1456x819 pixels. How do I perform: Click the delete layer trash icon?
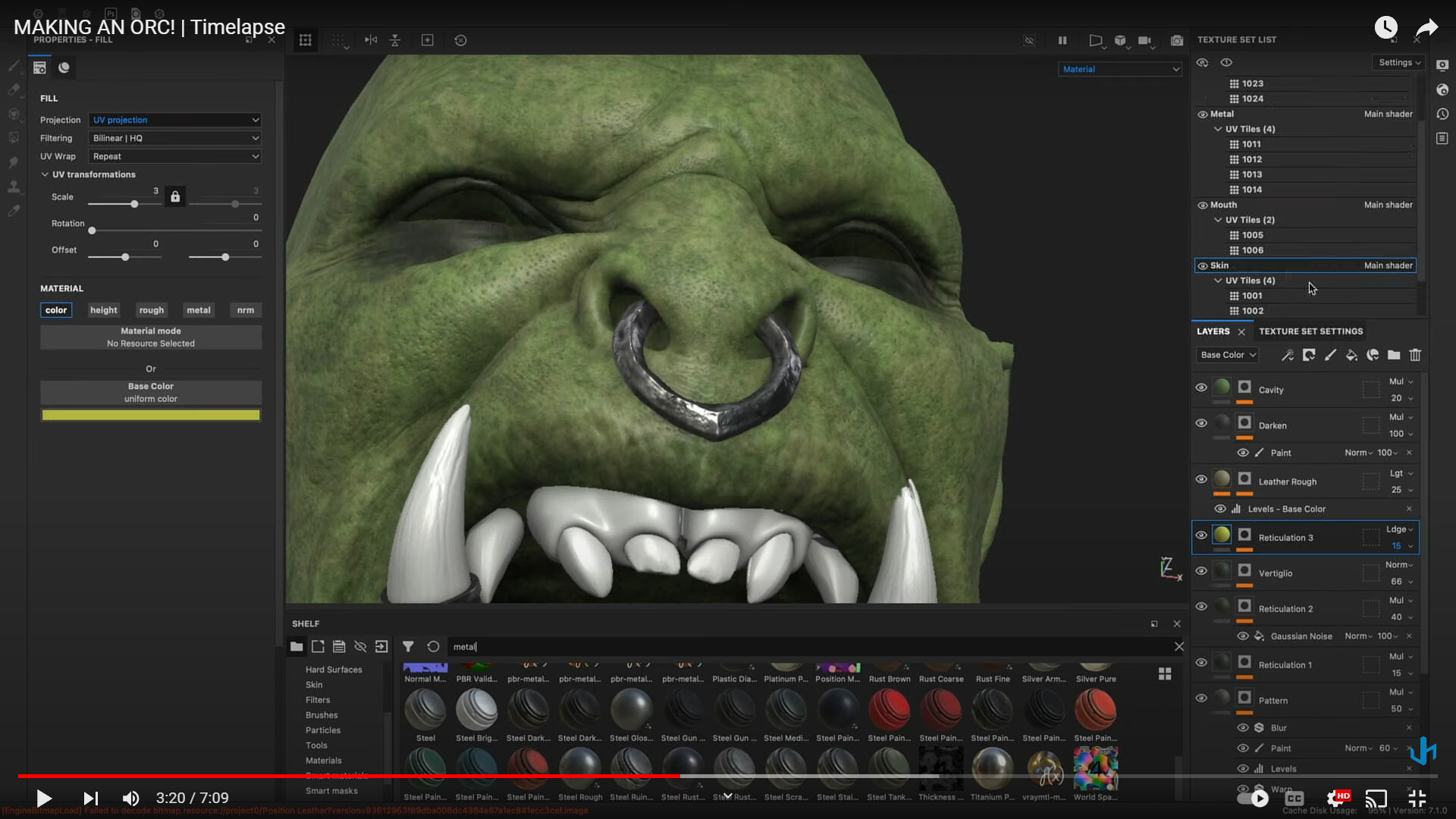pyautogui.click(x=1415, y=355)
